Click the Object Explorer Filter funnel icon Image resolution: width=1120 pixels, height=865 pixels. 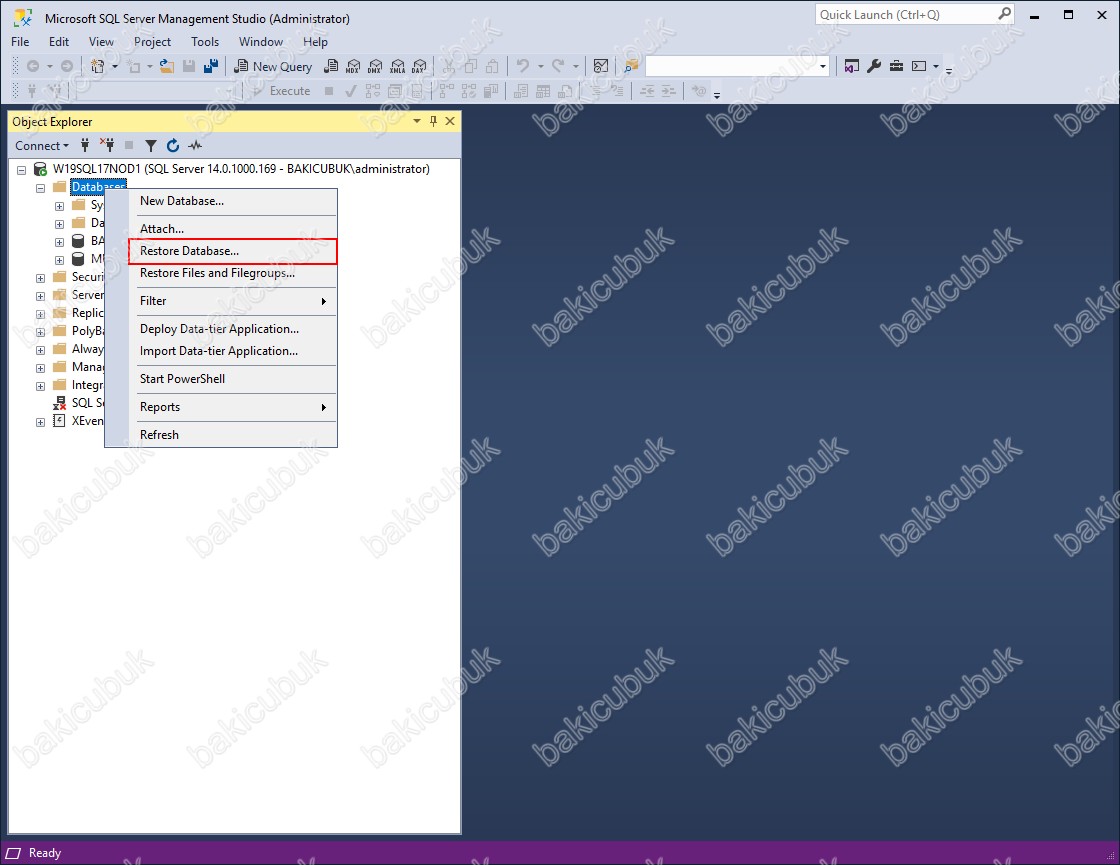click(151, 146)
